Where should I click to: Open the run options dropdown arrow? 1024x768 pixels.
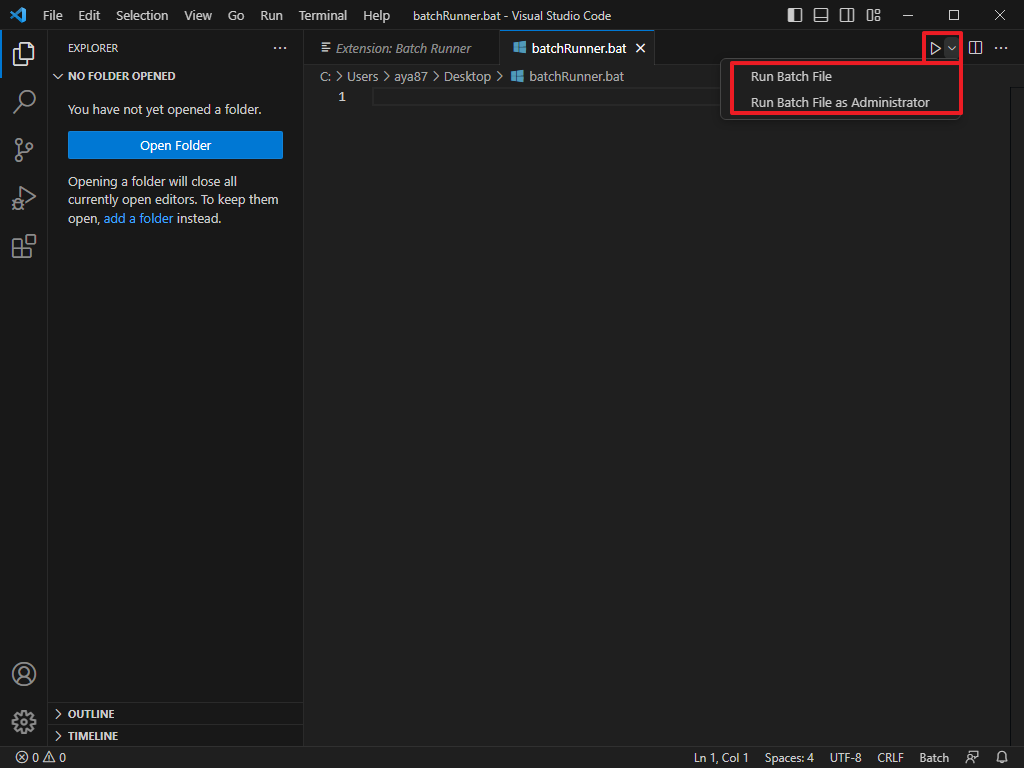point(952,48)
